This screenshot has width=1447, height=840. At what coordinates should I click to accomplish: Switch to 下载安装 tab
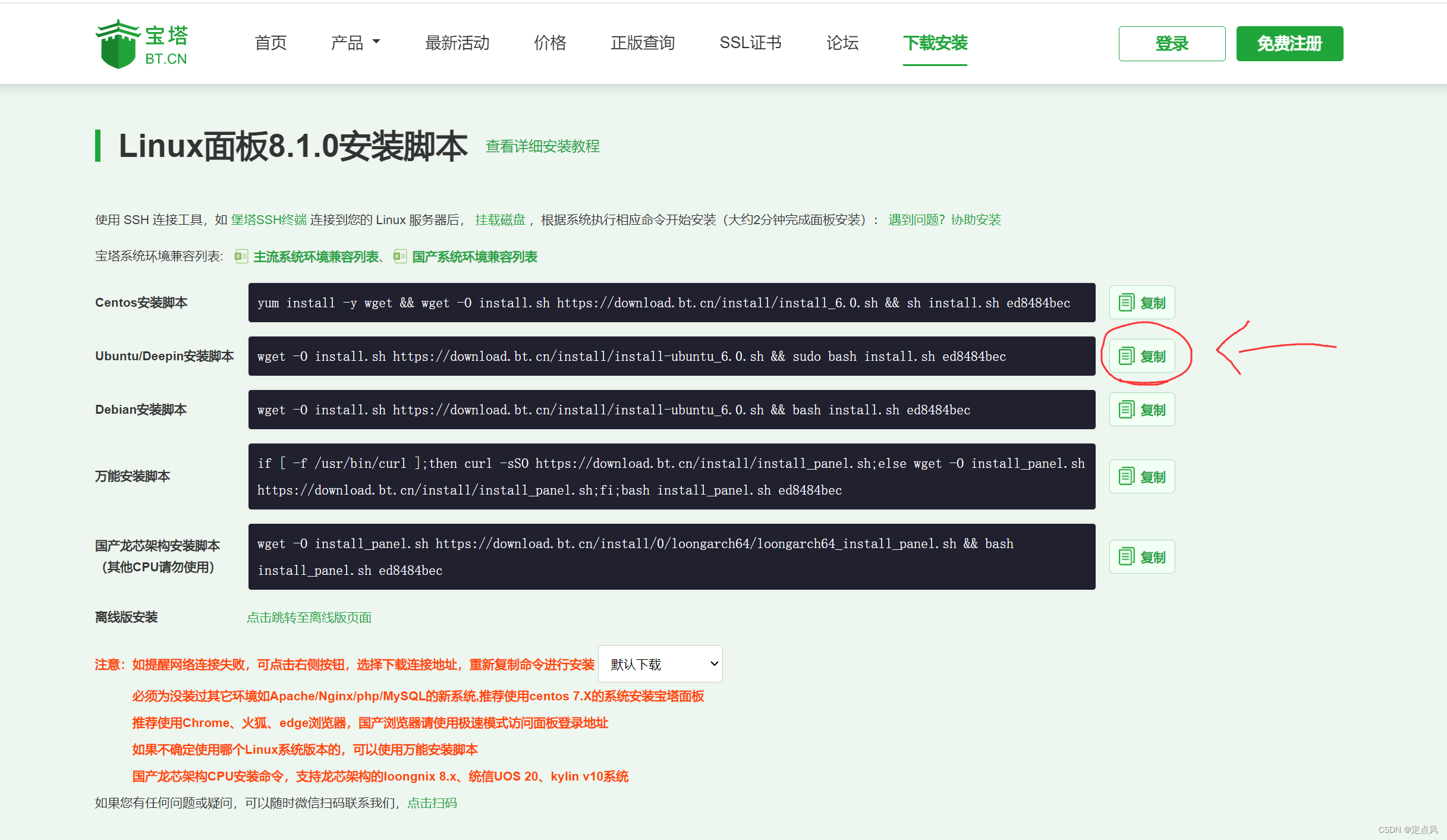pyautogui.click(x=935, y=43)
